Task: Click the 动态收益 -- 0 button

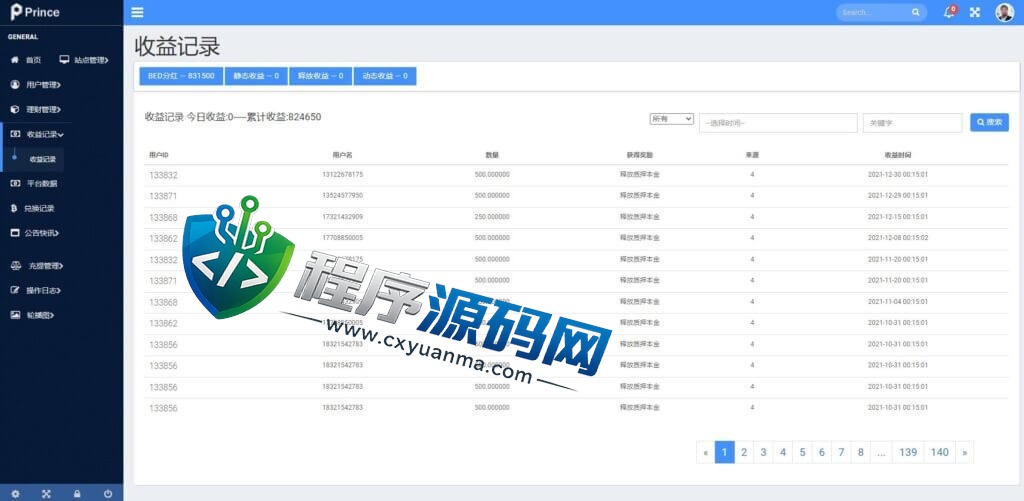Action: pos(385,76)
